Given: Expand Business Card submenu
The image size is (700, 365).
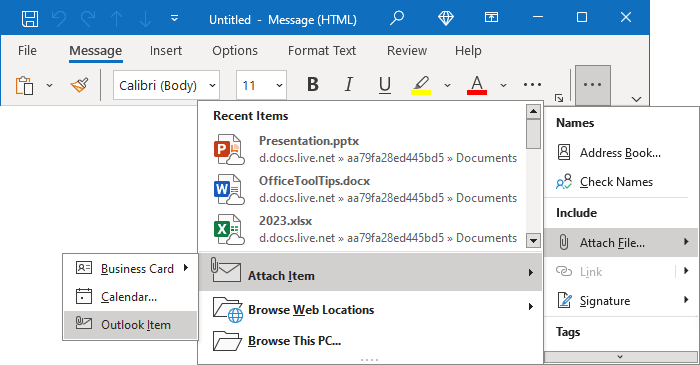Looking at the screenshot, I should coord(130,268).
